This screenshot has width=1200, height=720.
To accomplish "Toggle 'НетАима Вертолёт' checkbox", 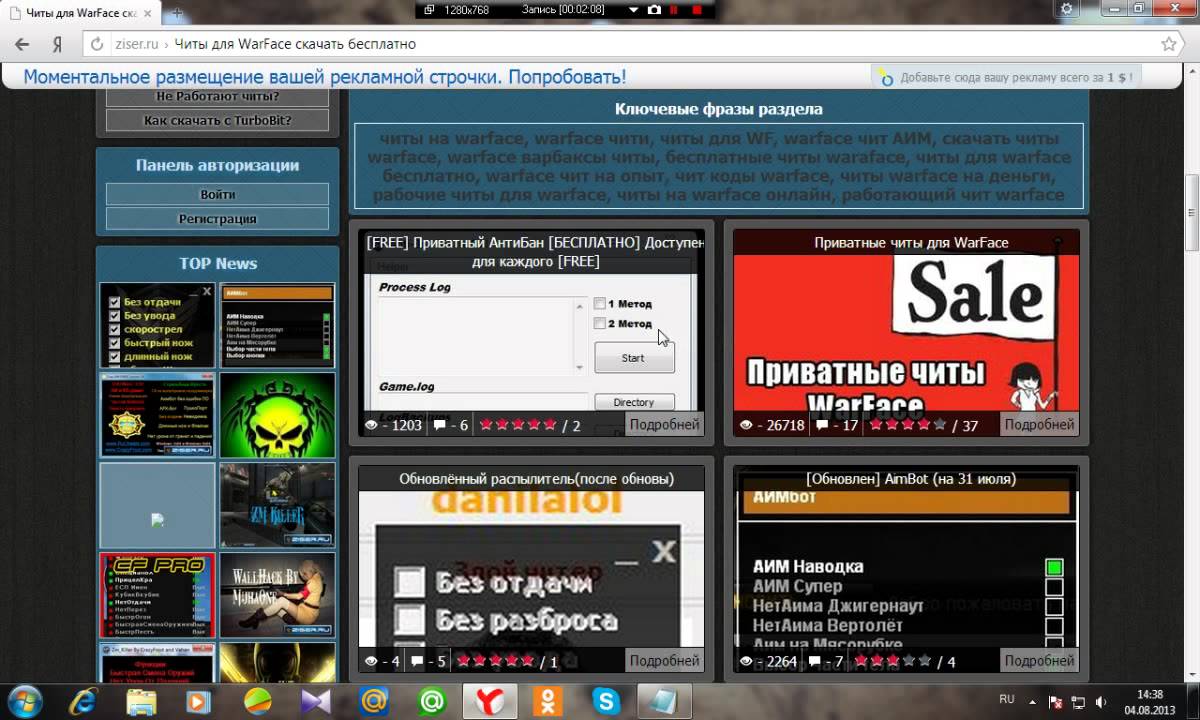I will pos(1054,626).
